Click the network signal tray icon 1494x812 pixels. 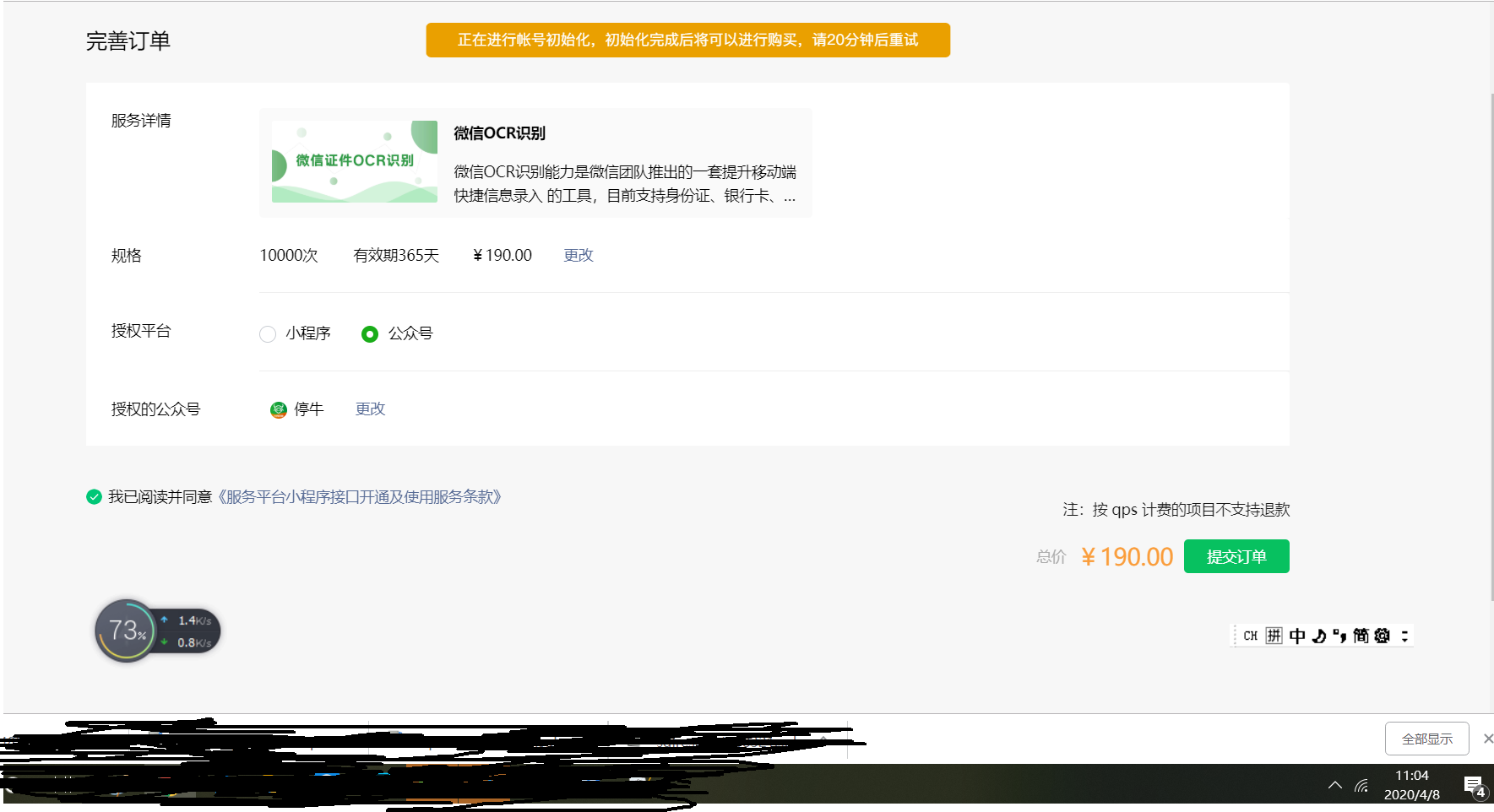tap(1361, 786)
